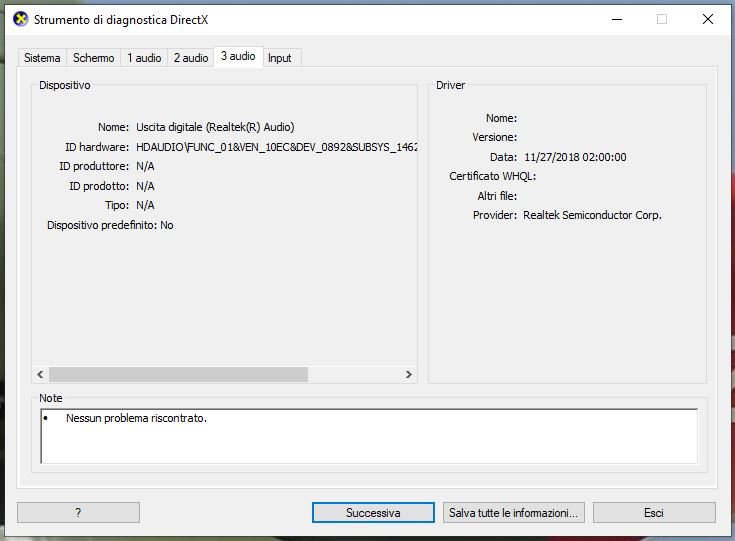Image resolution: width=735 pixels, height=541 pixels.
Task: Click the ID prodotto N/A value
Action: (x=145, y=186)
